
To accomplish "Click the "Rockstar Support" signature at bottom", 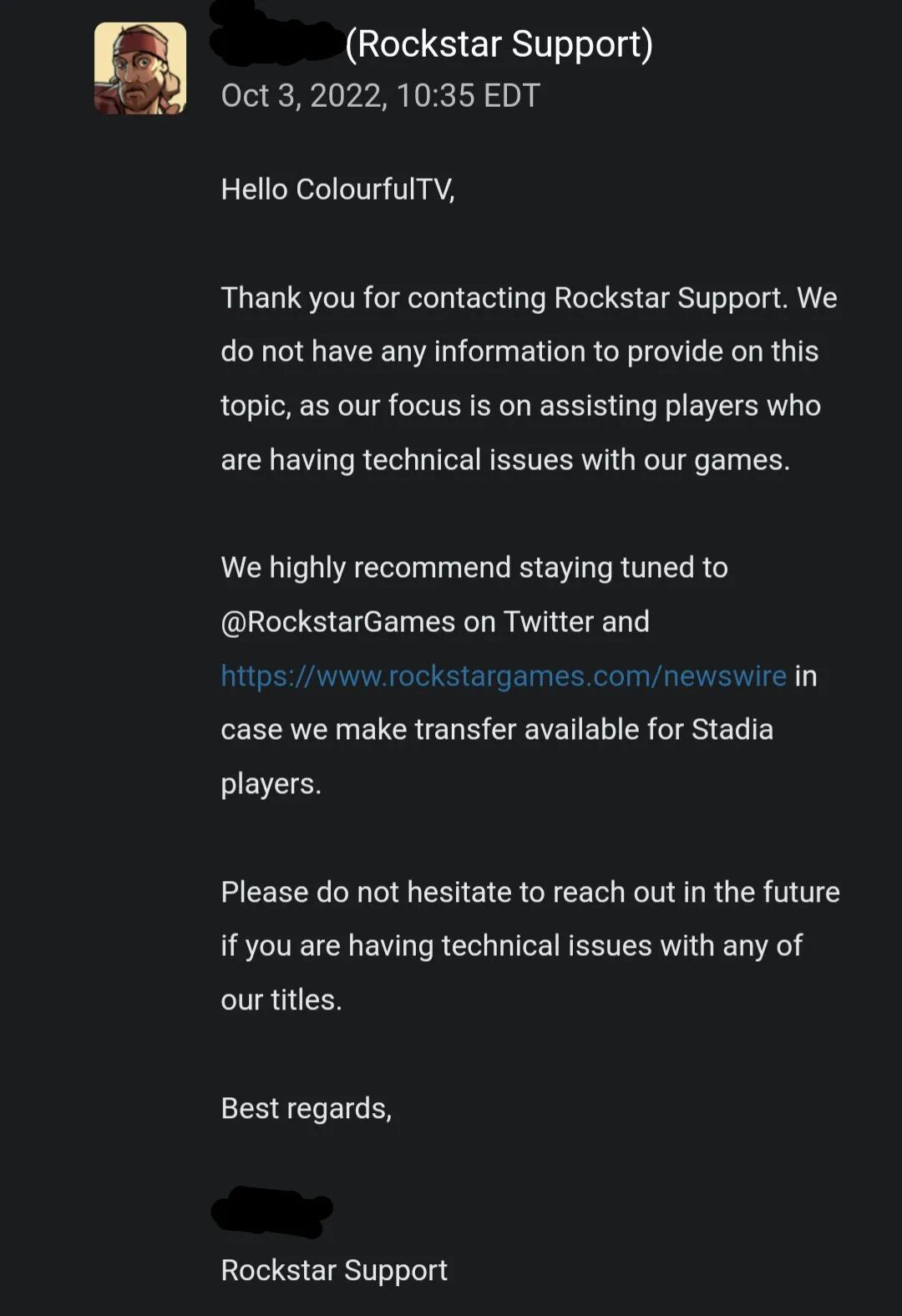I will click(333, 1270).
